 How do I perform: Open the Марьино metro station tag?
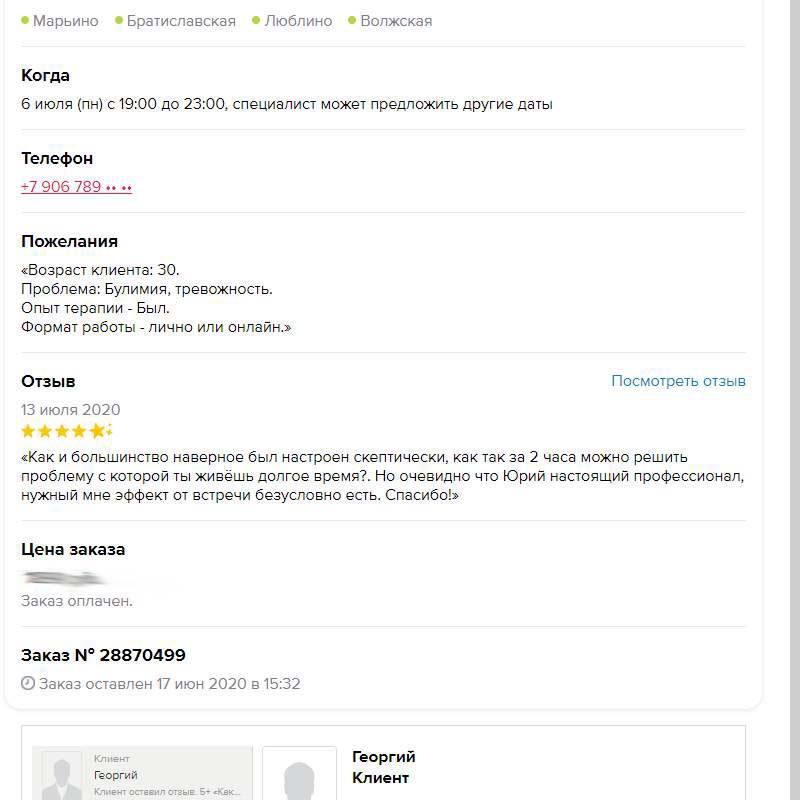(x=65, y=21)
